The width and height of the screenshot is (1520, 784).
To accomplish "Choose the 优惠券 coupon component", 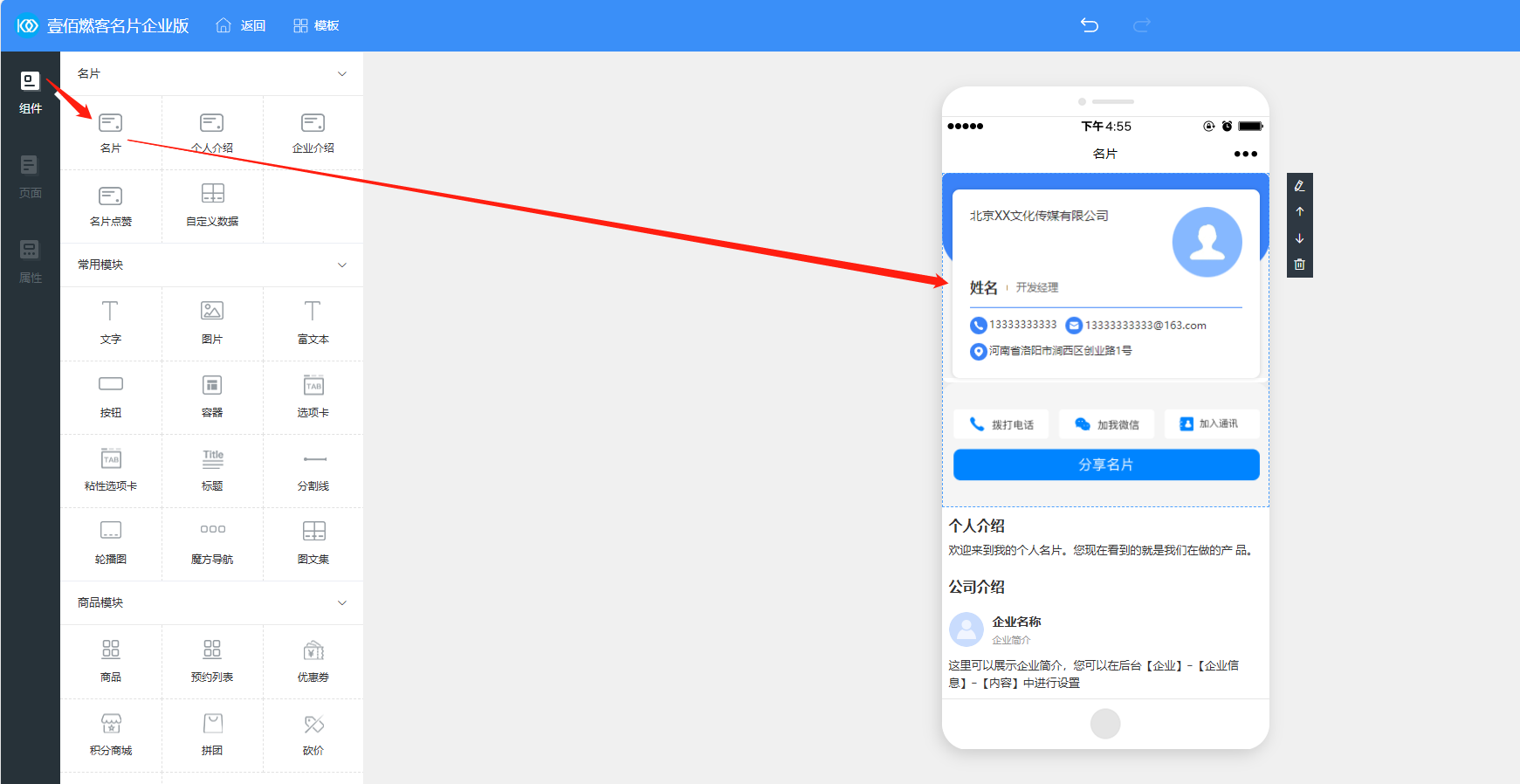I will click(x=313, y=660).
